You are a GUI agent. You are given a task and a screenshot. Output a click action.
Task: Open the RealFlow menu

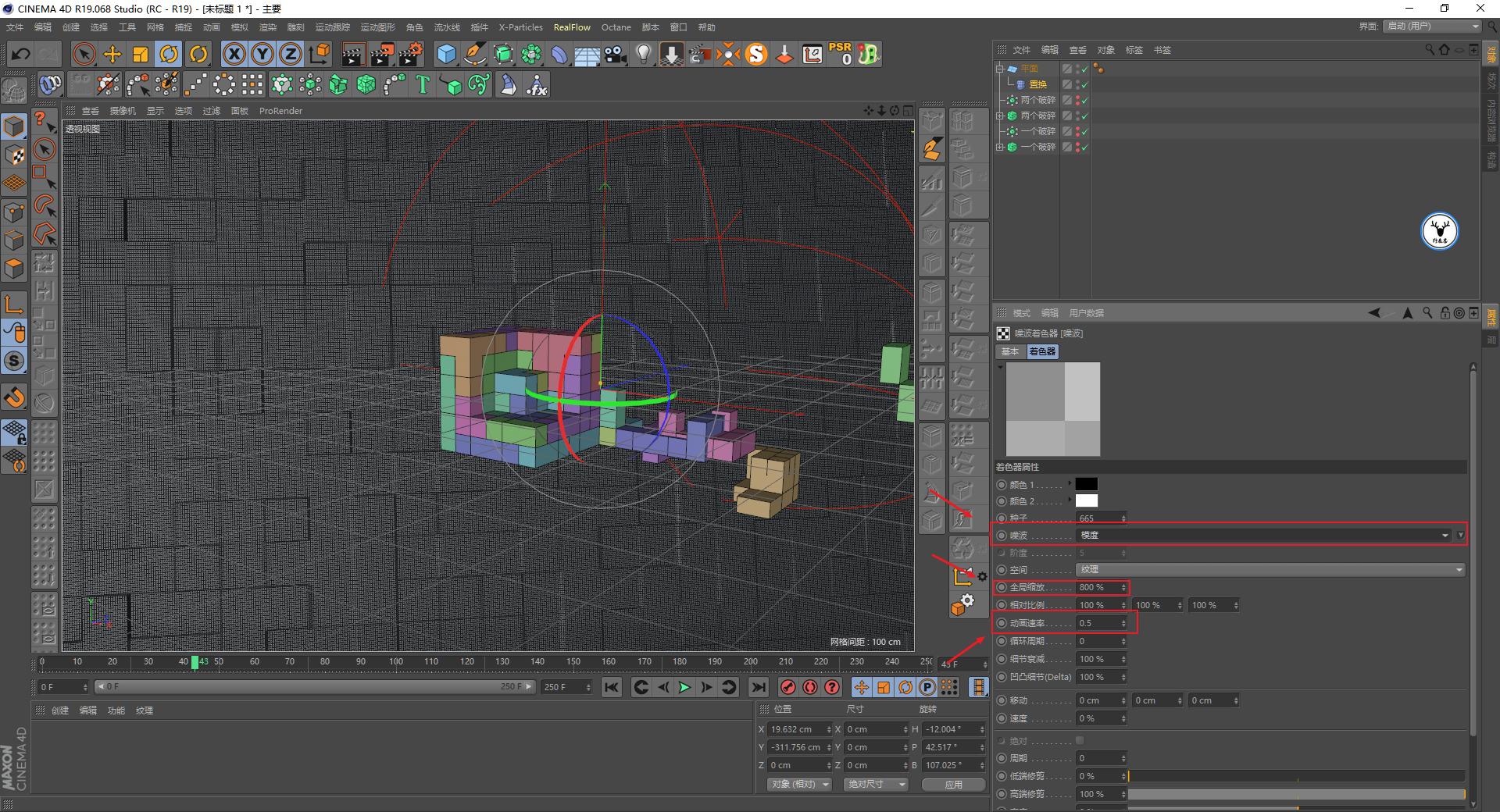click(x=572, y=27)
